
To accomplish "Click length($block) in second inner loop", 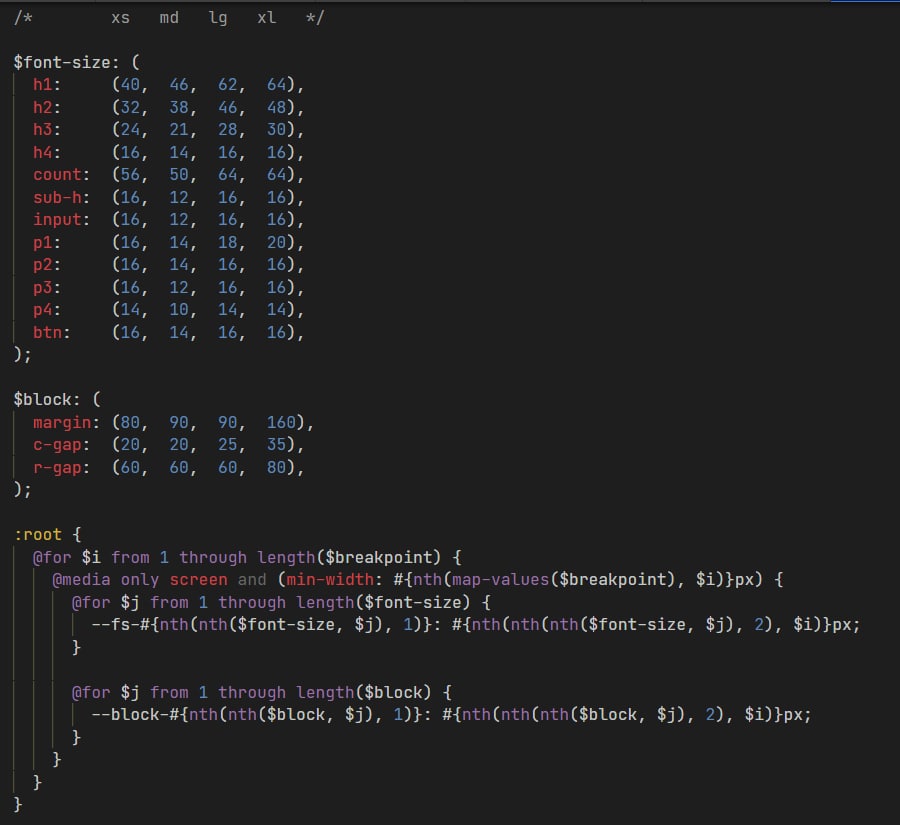I will pyautogui.click(x=364, y=692).
